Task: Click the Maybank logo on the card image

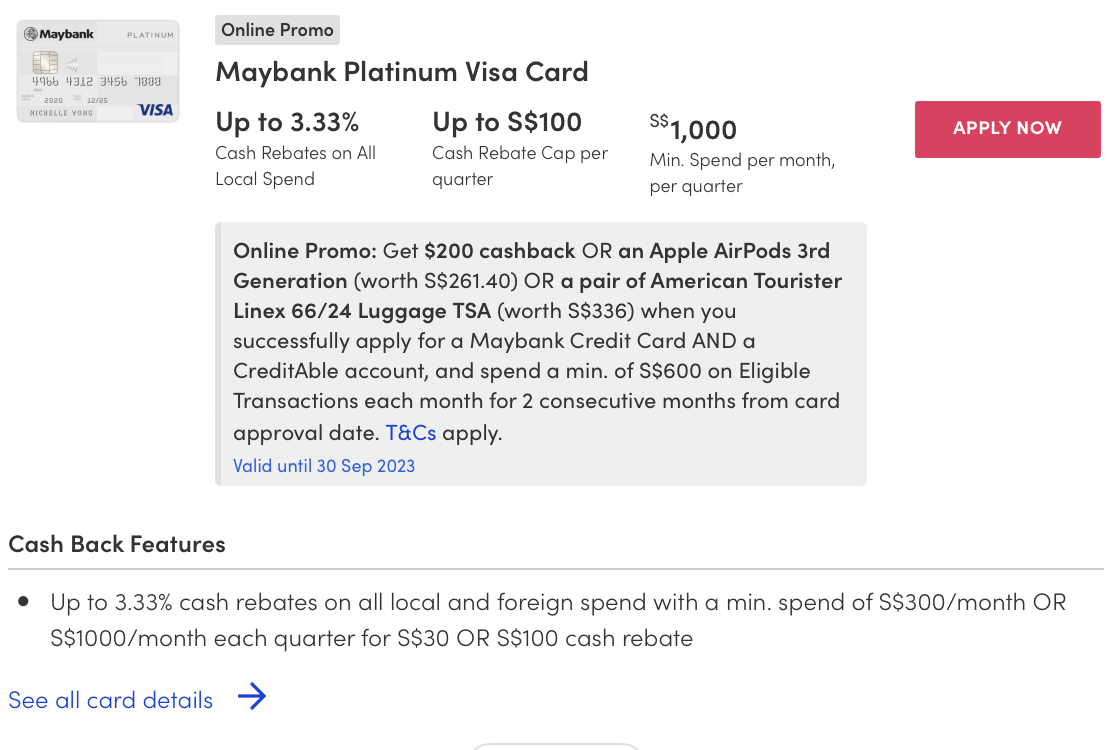Action: (x=60, y=35)
